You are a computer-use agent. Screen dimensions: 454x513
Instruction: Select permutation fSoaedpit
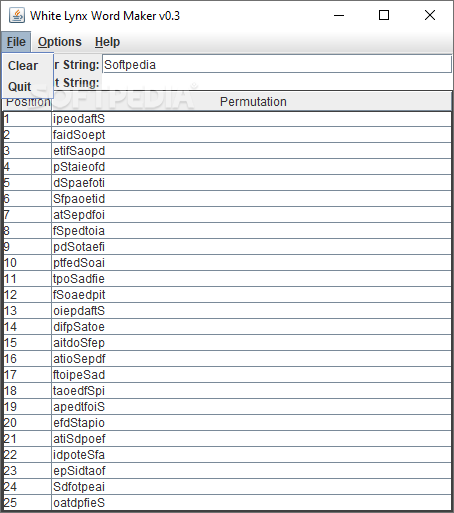click(x=251, y=295)
